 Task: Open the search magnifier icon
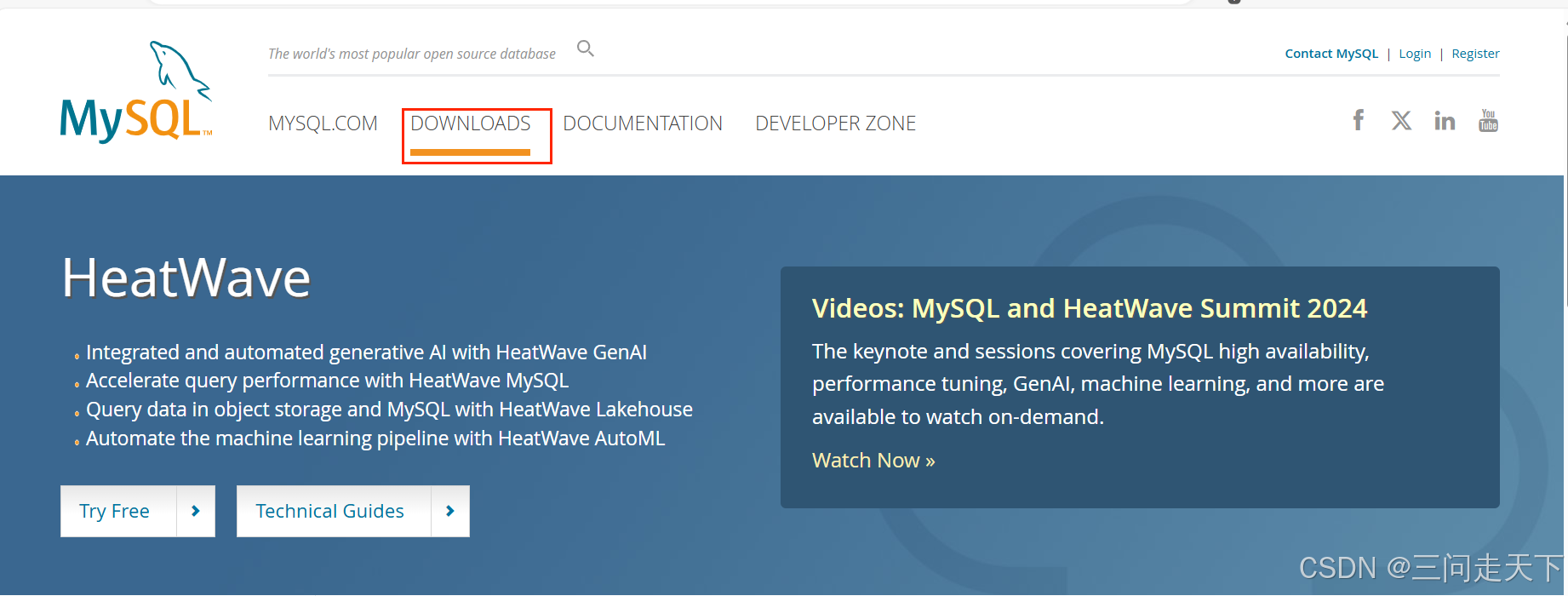(x=585, y=49)
